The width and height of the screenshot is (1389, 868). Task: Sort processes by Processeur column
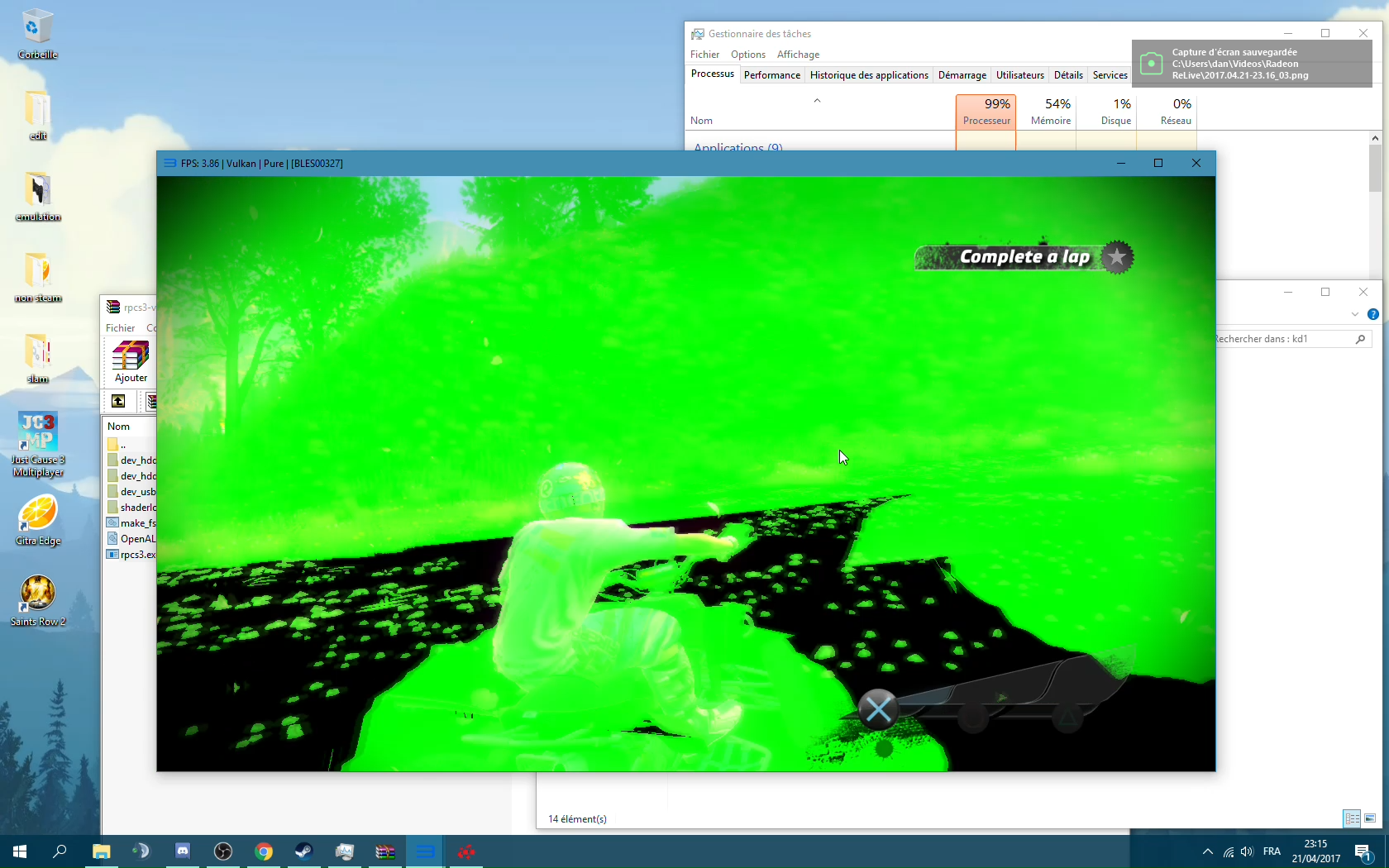tap(986, 112)
